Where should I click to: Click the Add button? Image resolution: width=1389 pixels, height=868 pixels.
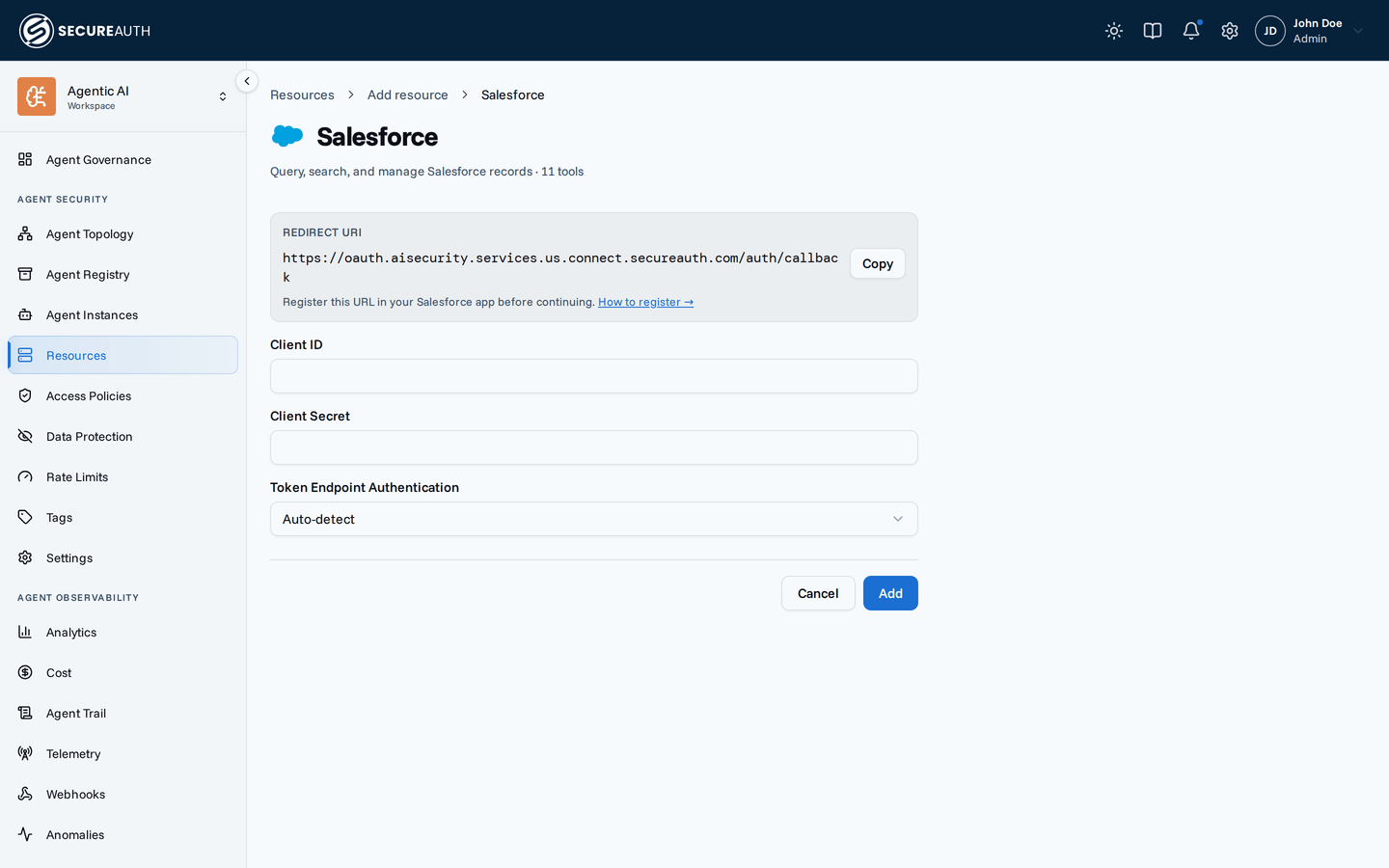tap(890, 593)
